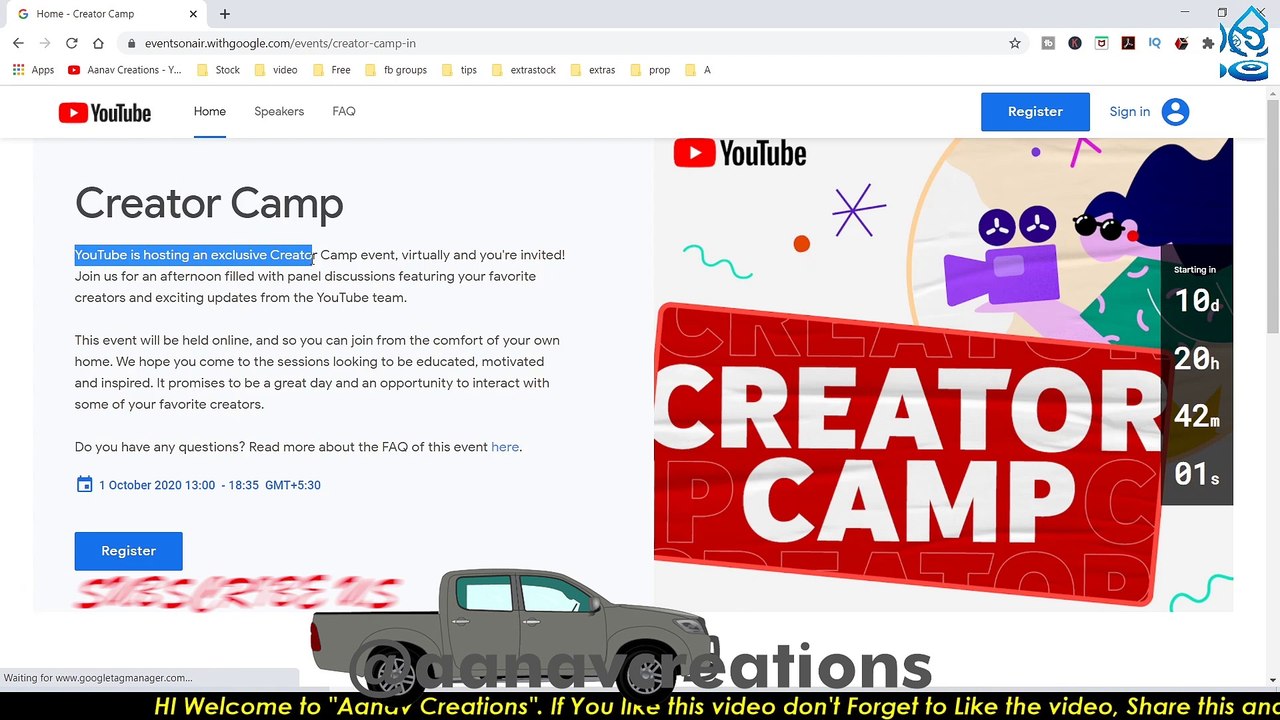The height and width of the screenshot is (720, 1280).
Task: Close the Home - Creator Camp tab
Action: click(x=193, y=14)
